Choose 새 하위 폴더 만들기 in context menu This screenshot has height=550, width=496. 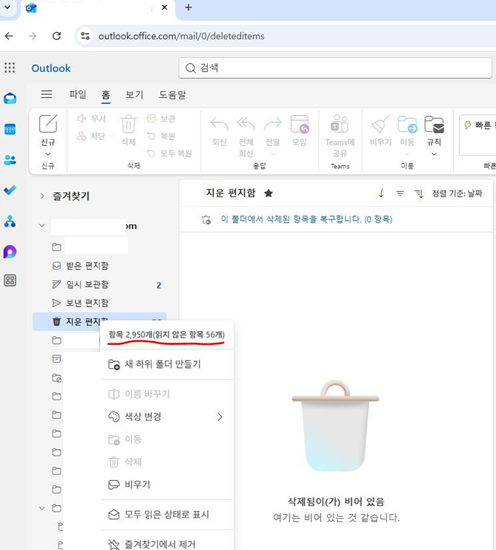pos(167,364)
